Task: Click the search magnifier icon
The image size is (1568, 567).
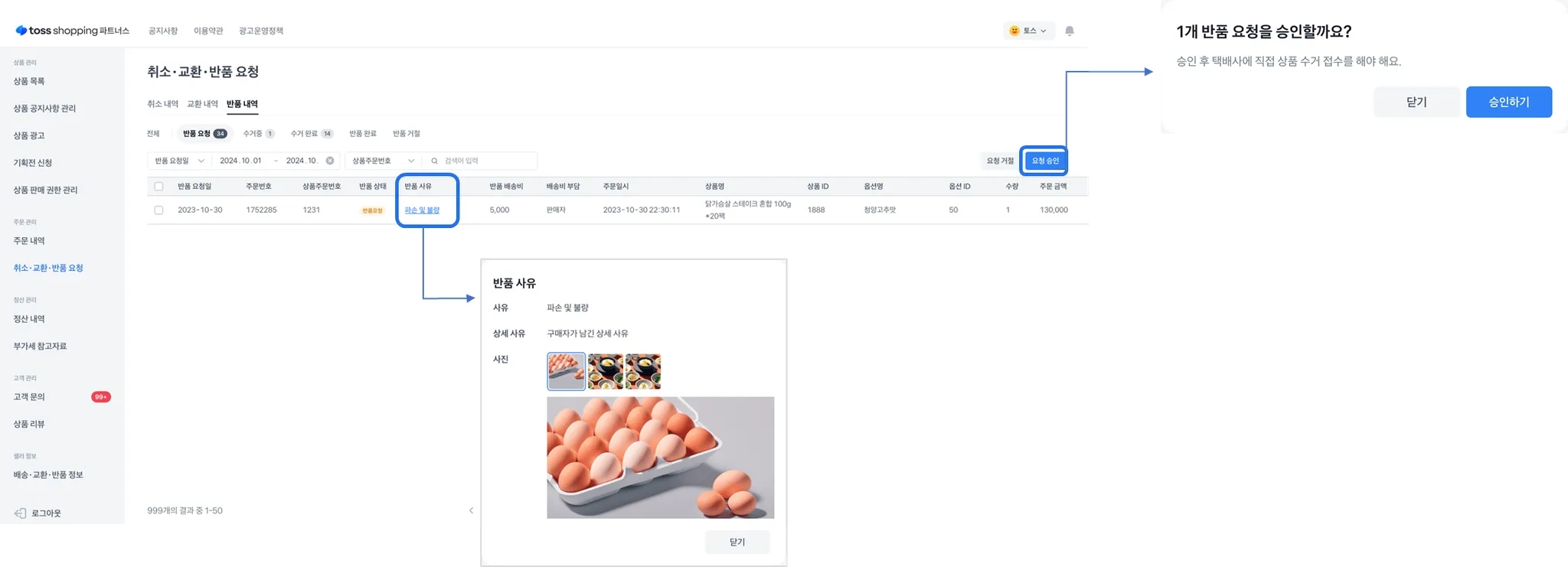Action: (434, 161)
